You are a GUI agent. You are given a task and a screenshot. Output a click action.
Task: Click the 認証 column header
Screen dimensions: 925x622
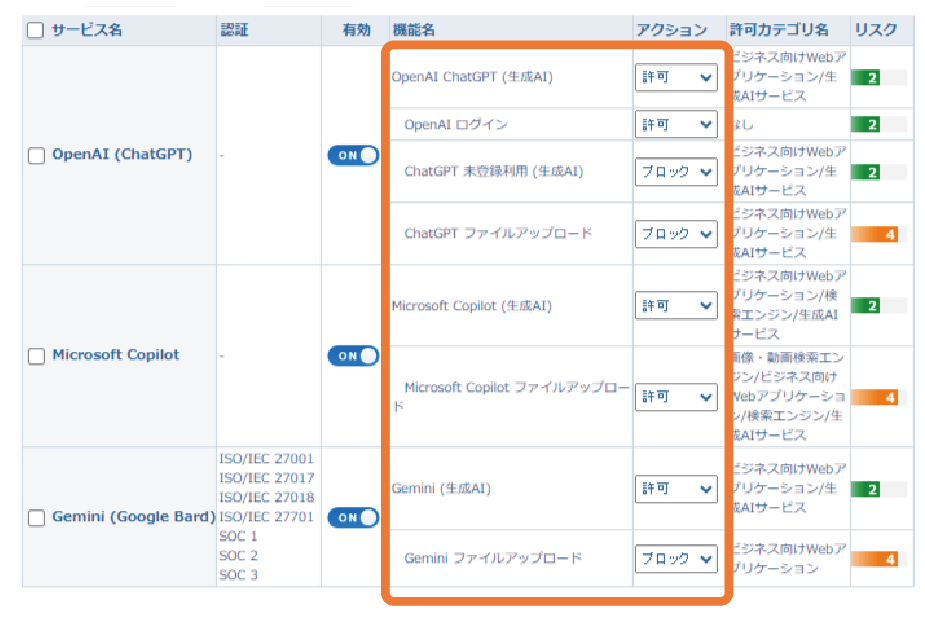click(x=234, y=30)
